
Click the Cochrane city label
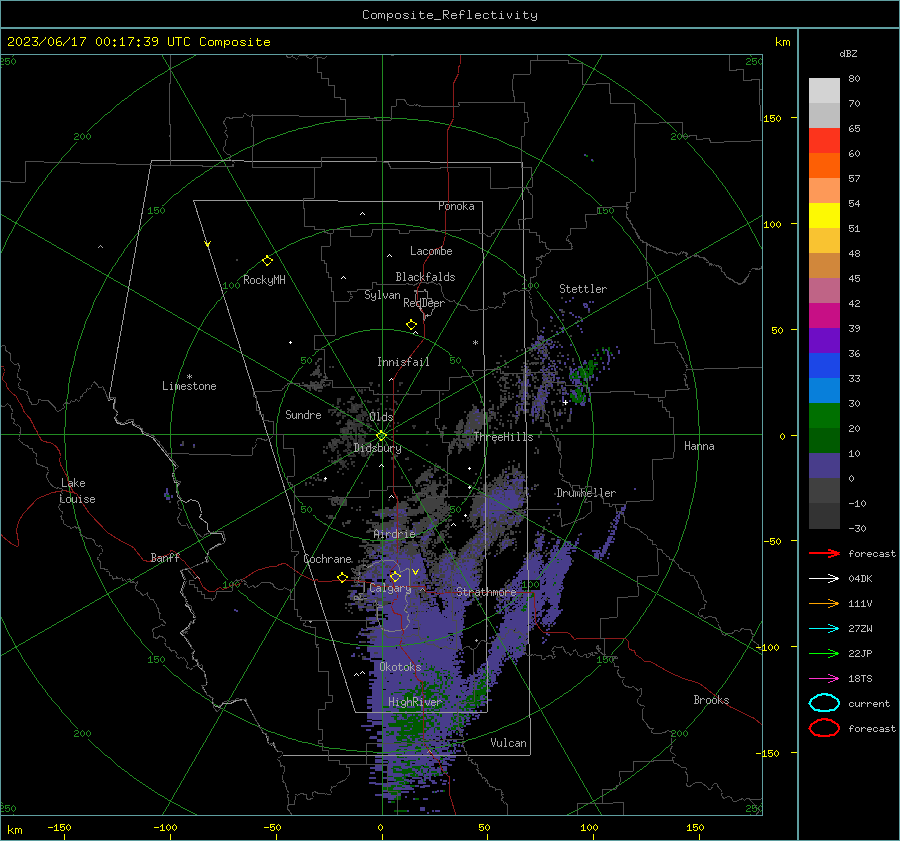[x=327, y=559]
